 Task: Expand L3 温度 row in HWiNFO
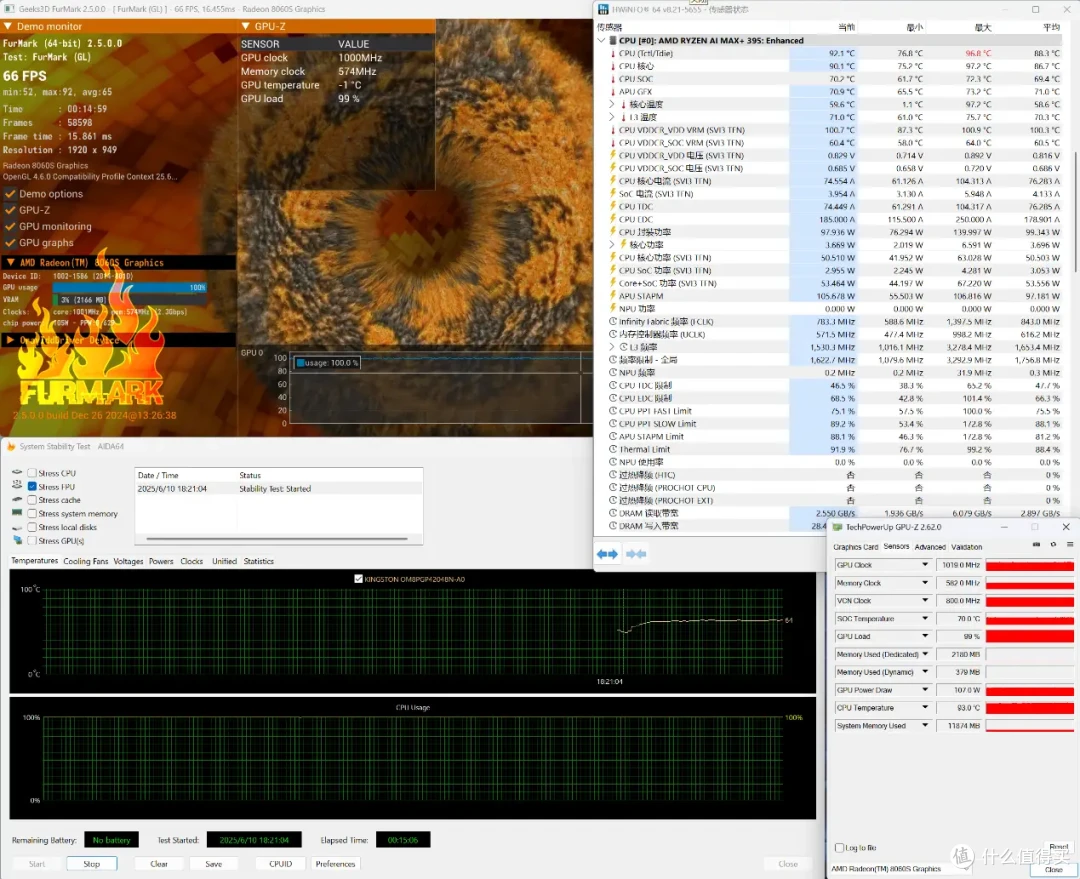point(612,117)
